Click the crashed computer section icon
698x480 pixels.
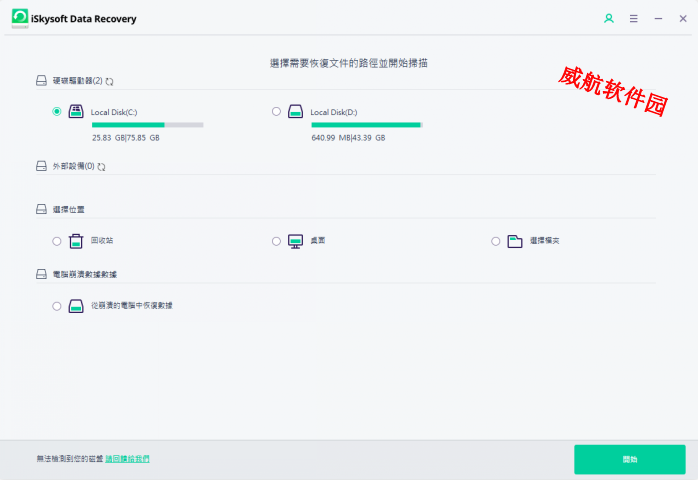[41, 274]
